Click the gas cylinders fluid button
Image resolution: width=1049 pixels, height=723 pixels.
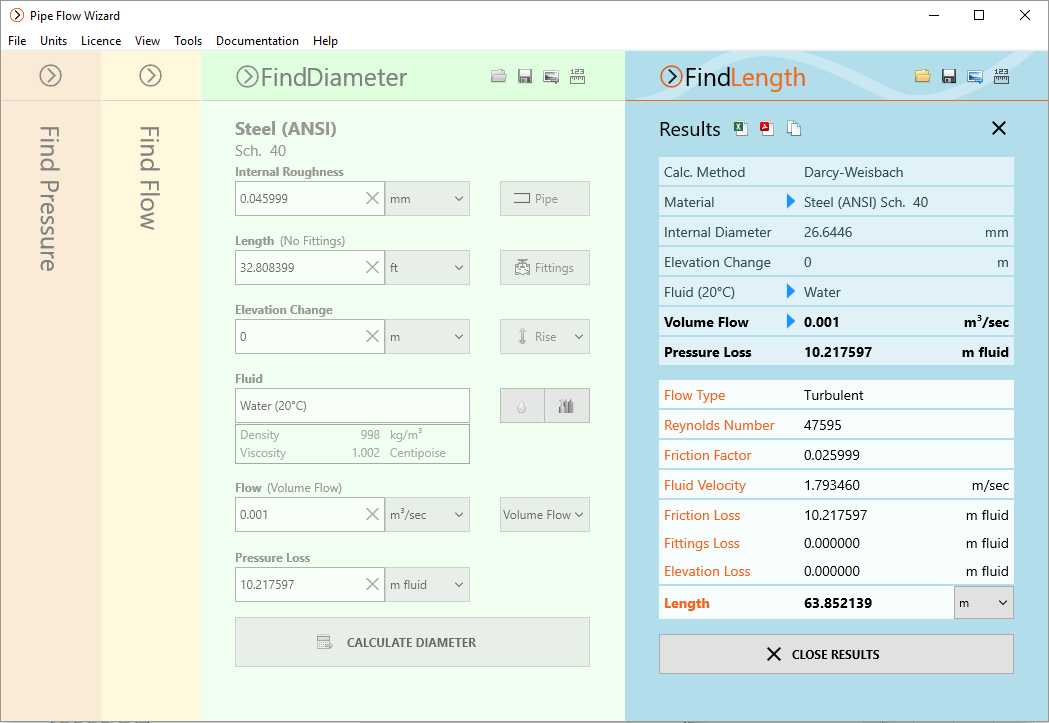pos(567,406)
